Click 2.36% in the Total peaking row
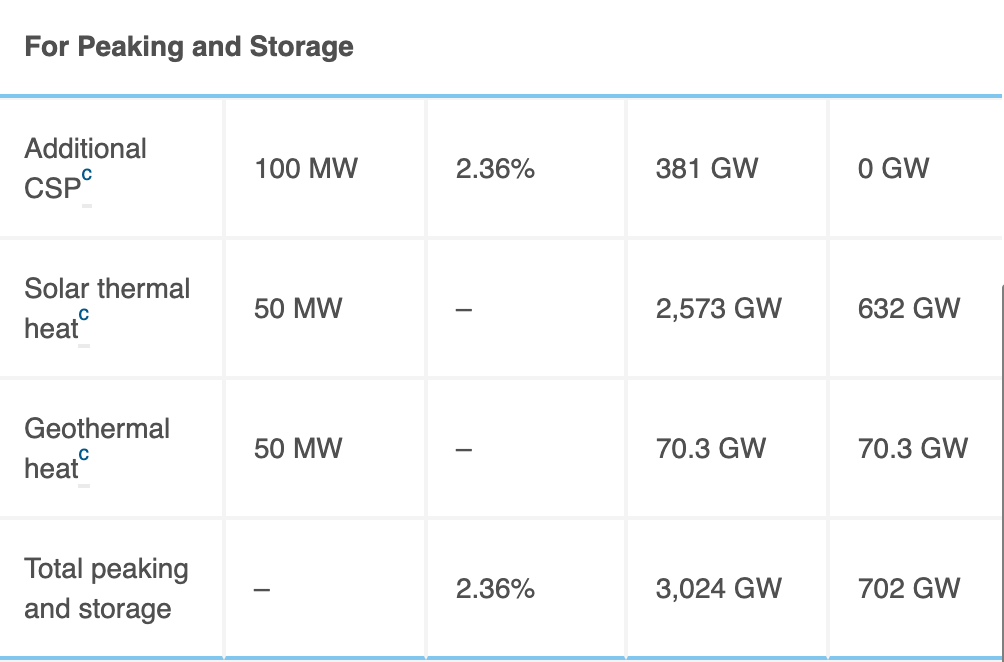The image size is (1004, 662). pyautogui.click(x=495, y=589)
